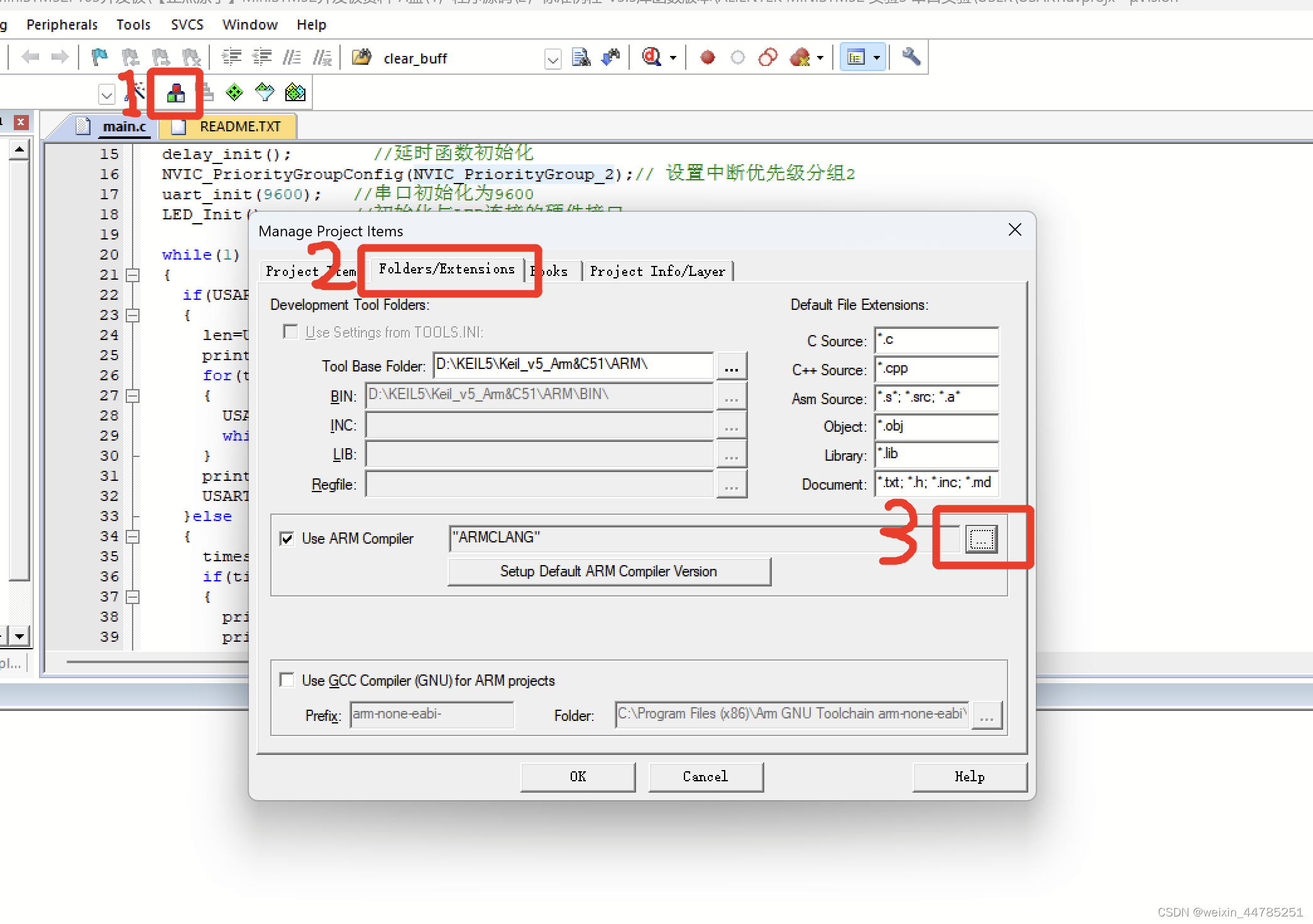Click OK in Manage Project Items
Viewport: 1313px width, 924px height.
coord(578,777)
